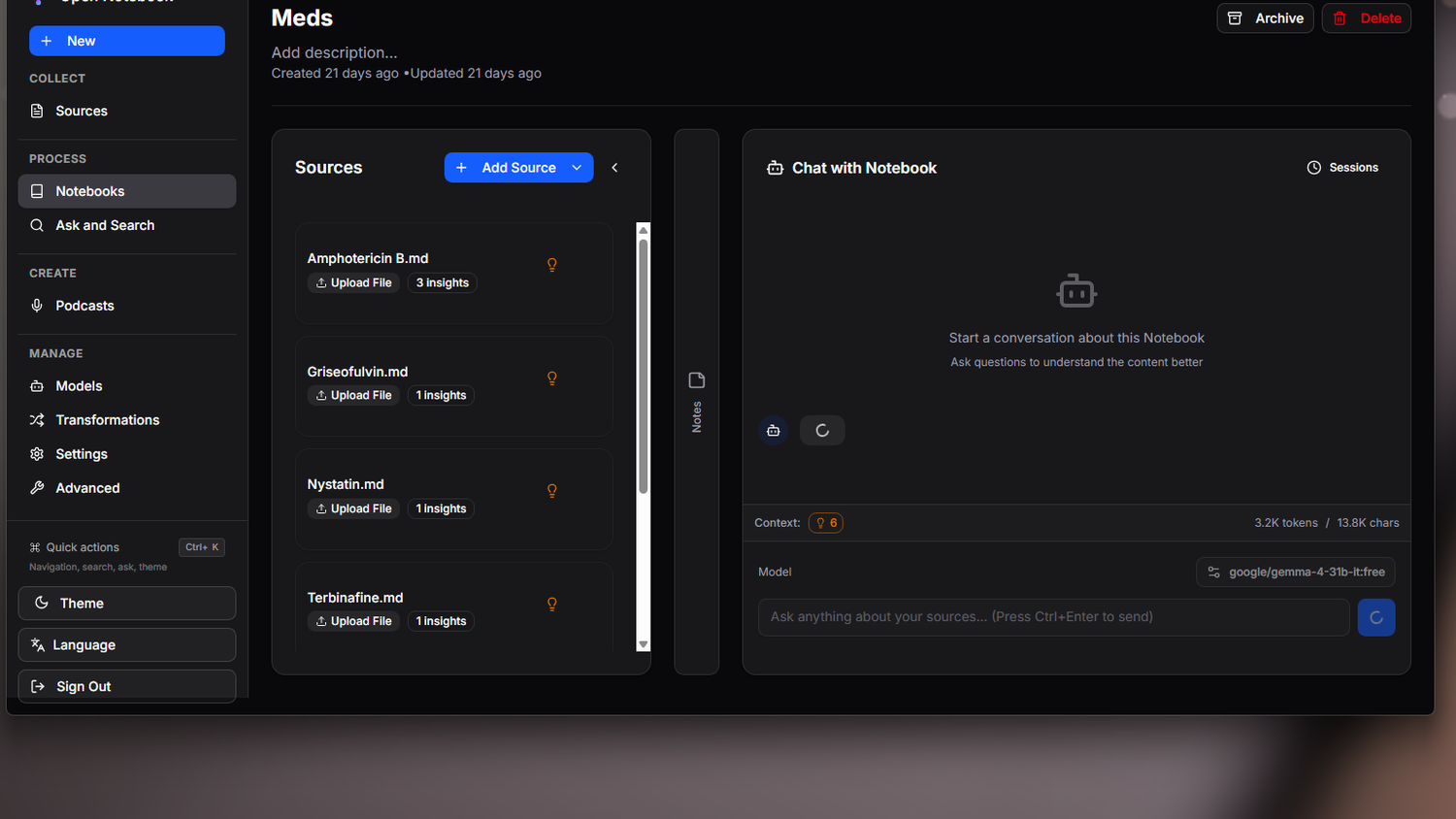The image size is (1456, 819).
Task: Open the Griseofulvin.md source
Action: pyautogui.click(x=357, y=372)
